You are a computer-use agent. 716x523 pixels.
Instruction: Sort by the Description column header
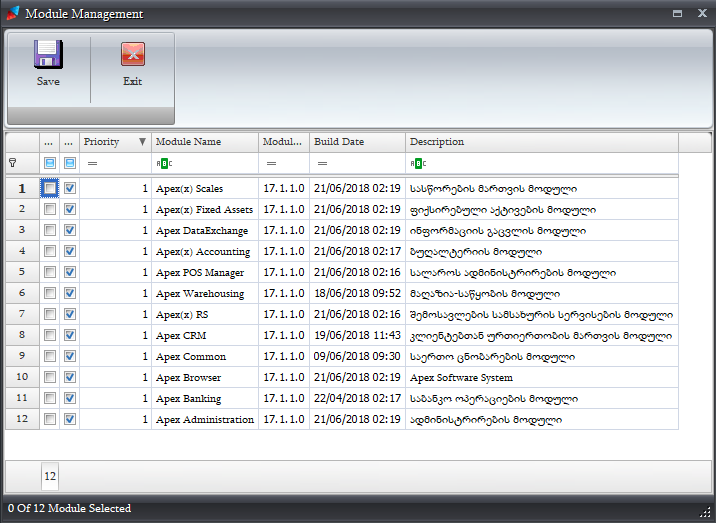coord(542,142)
